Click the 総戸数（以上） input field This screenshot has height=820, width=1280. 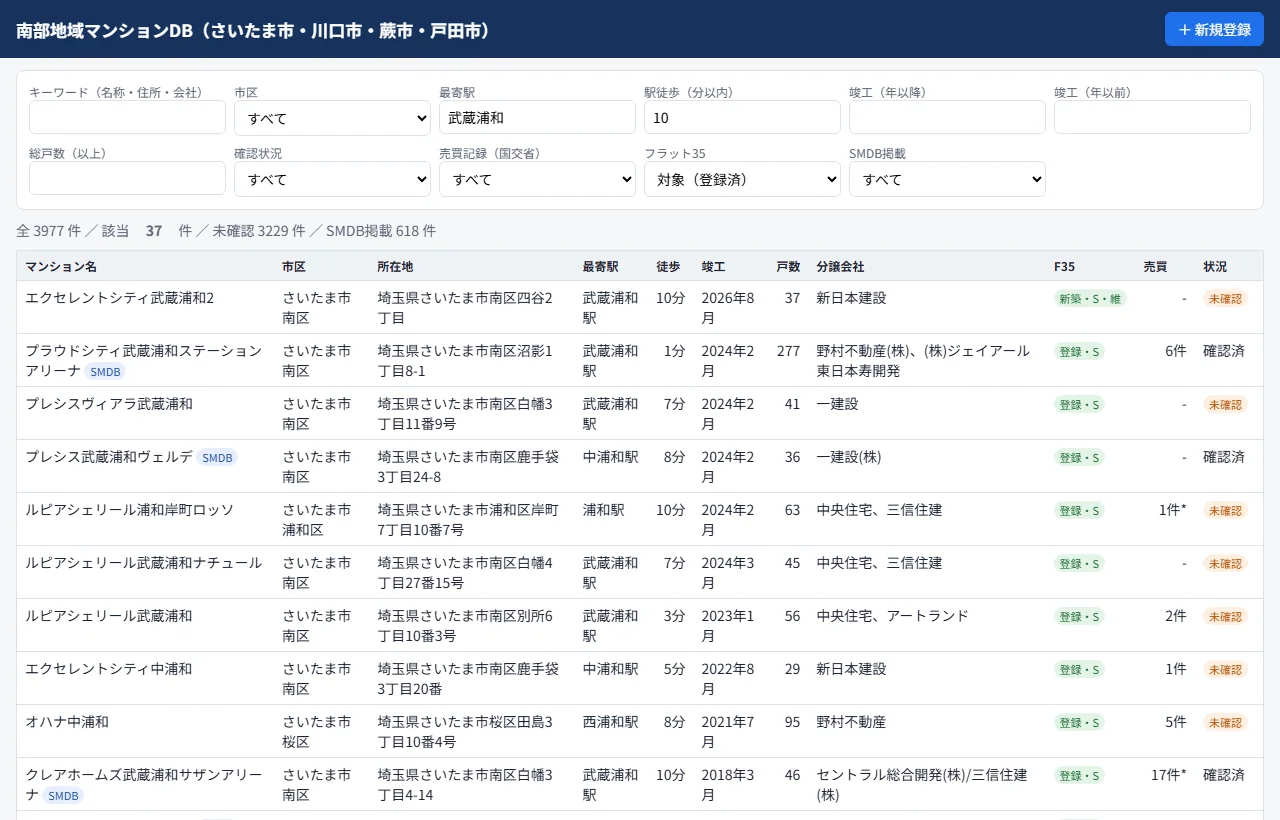(127, 178)
